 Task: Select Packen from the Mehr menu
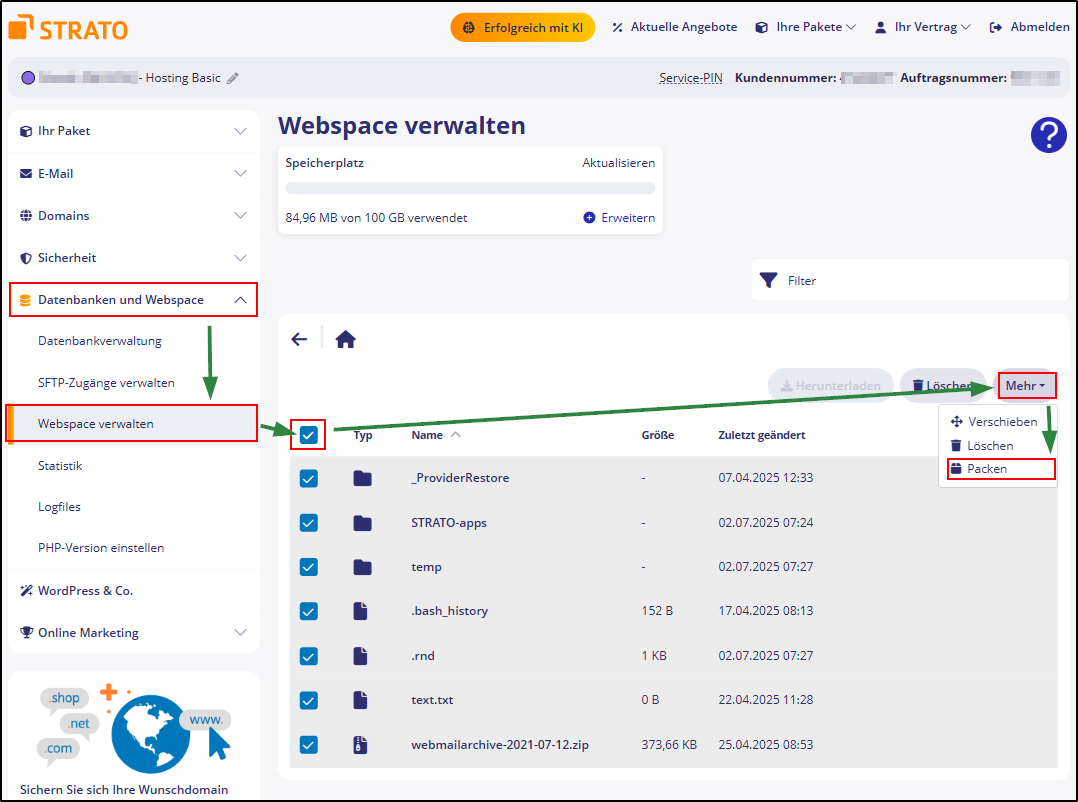[x=987, y=469]
